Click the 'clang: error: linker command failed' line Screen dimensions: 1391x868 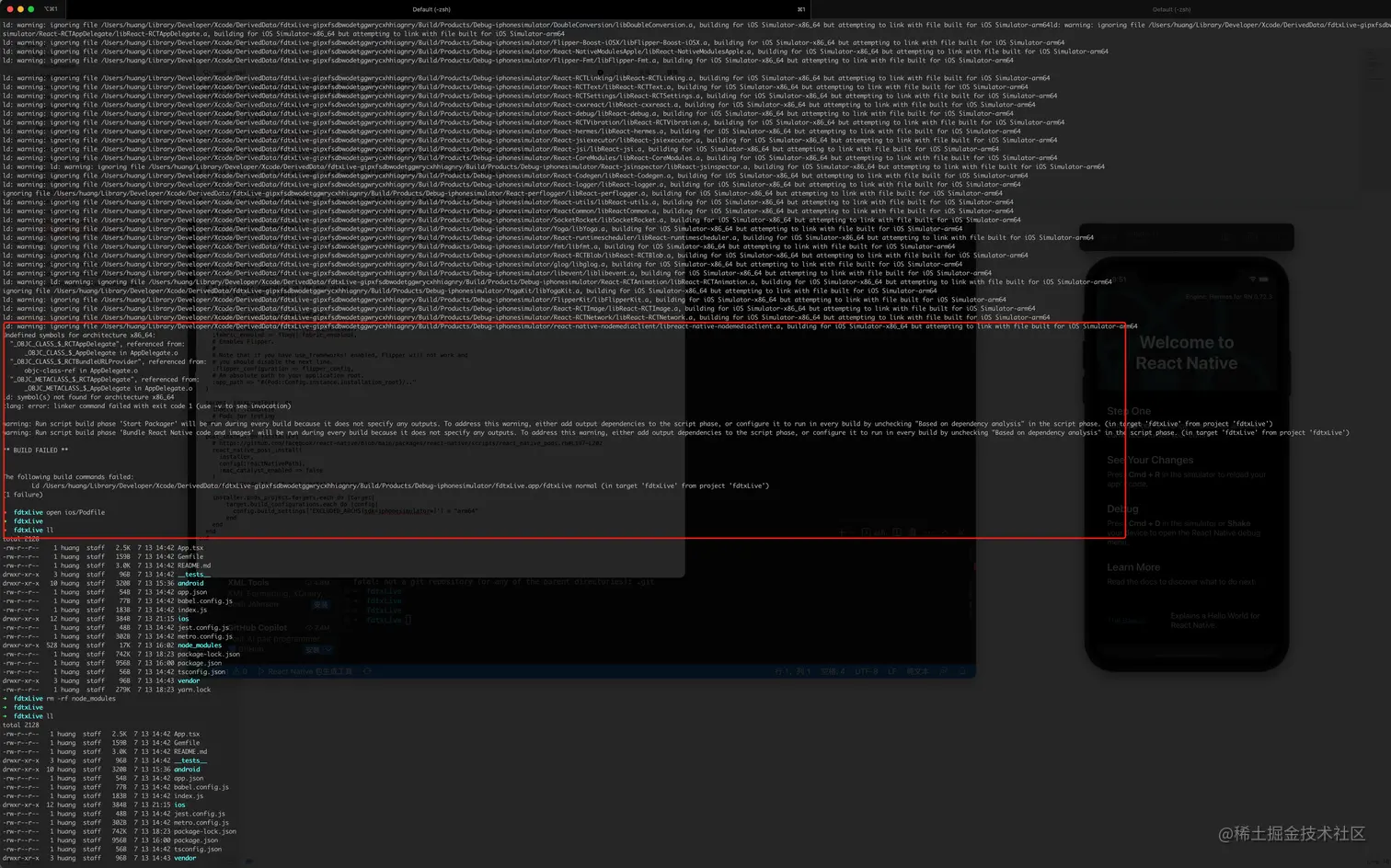click(x=147, y=406)
